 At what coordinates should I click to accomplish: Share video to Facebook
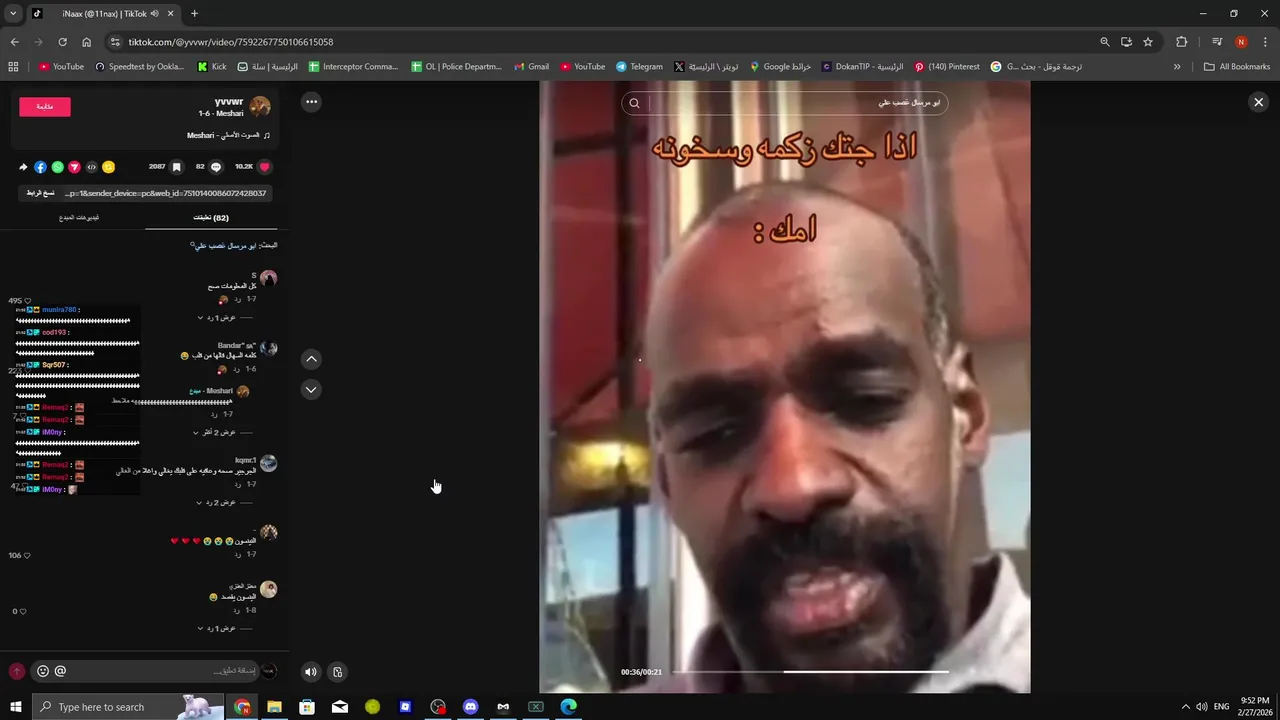(40, 167)
